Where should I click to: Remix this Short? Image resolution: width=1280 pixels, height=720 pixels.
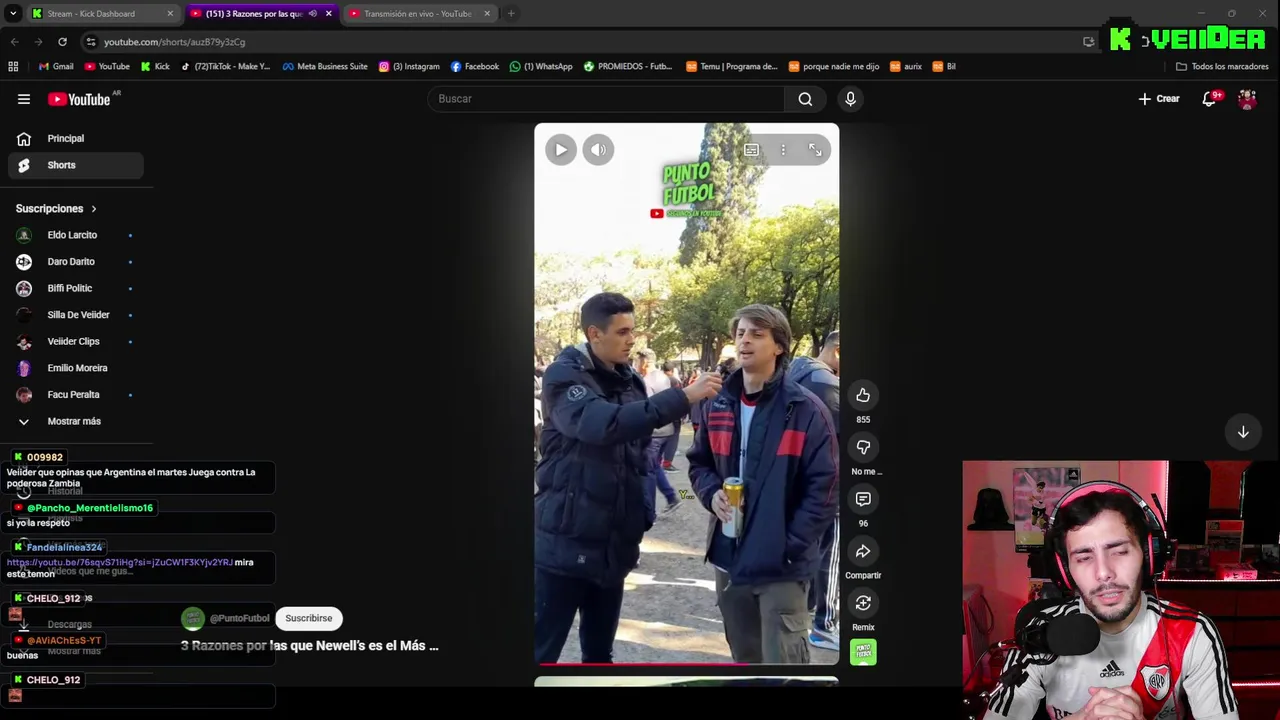tap(863, 603)
